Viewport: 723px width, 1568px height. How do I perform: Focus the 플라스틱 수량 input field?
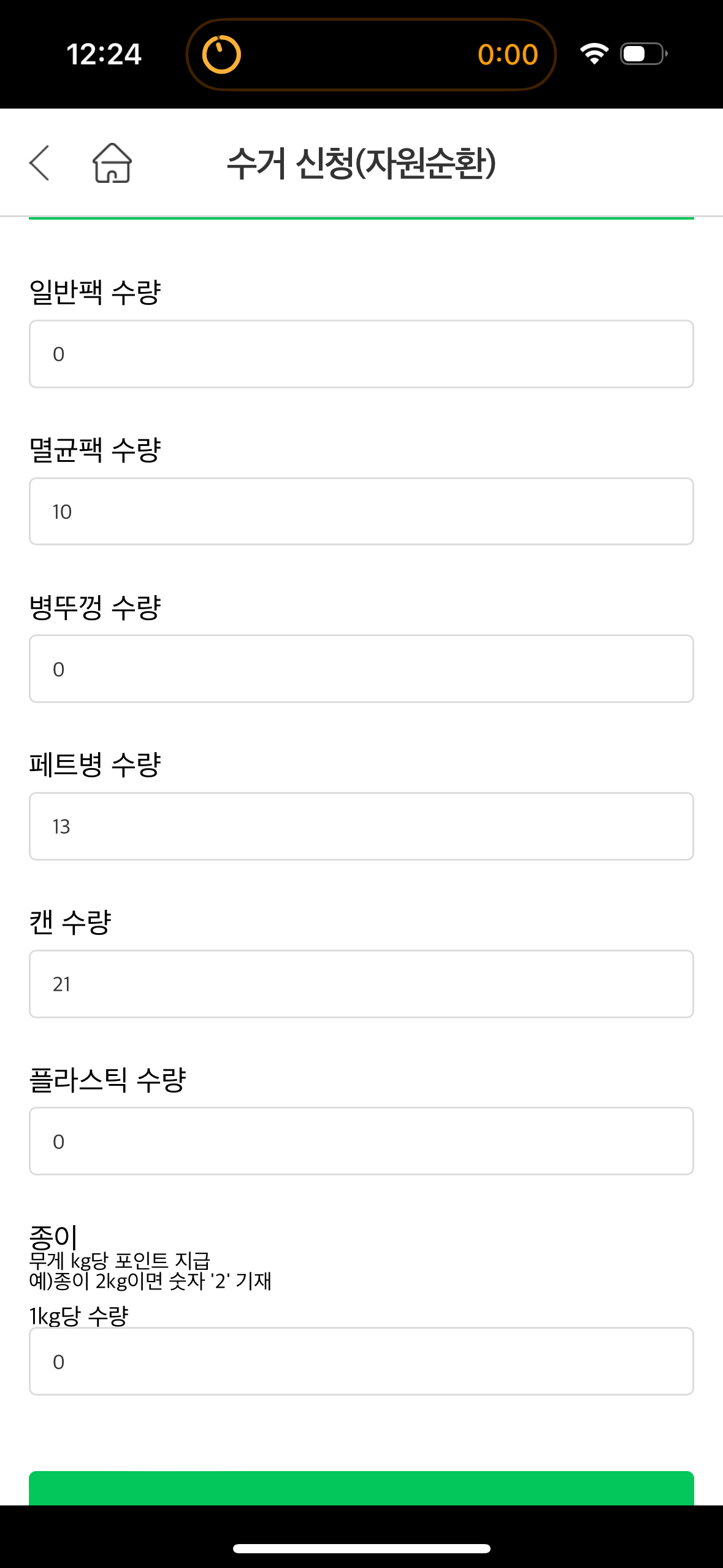pyautogui.click(x=361, y=1141)
